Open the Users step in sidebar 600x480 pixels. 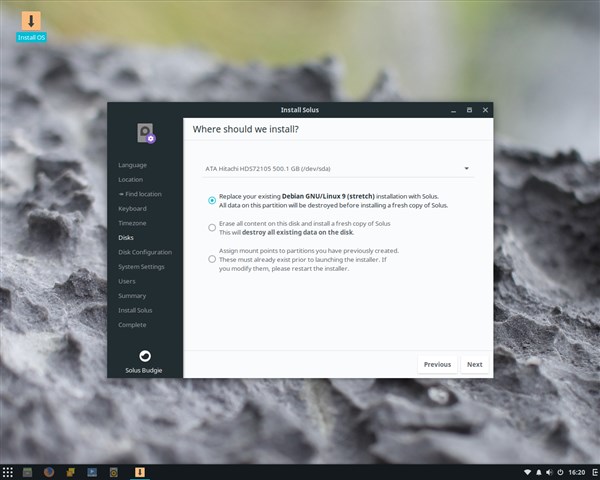[128, 281]
